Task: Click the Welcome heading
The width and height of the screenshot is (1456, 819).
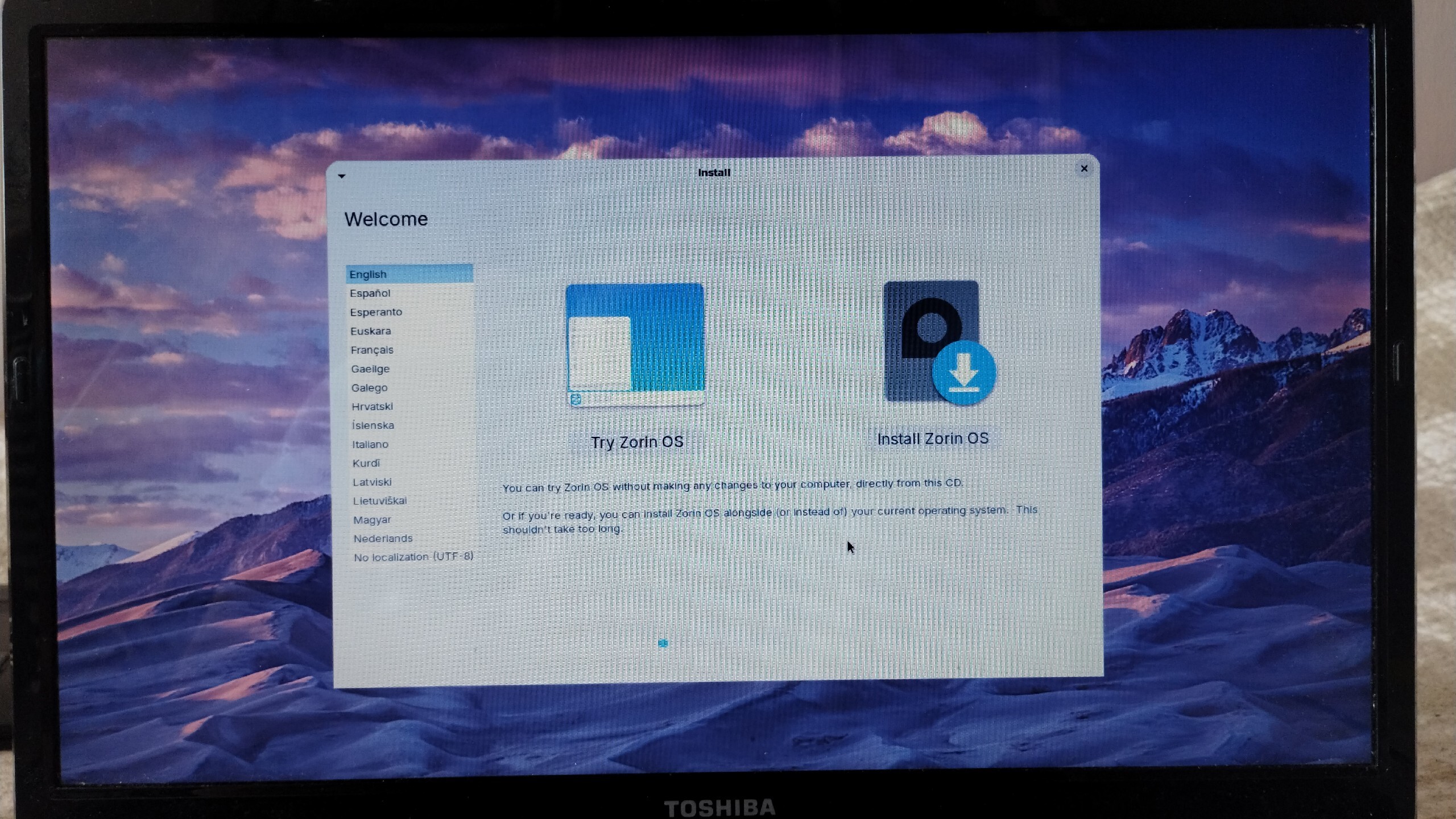Action: click(x=386, y=219)
